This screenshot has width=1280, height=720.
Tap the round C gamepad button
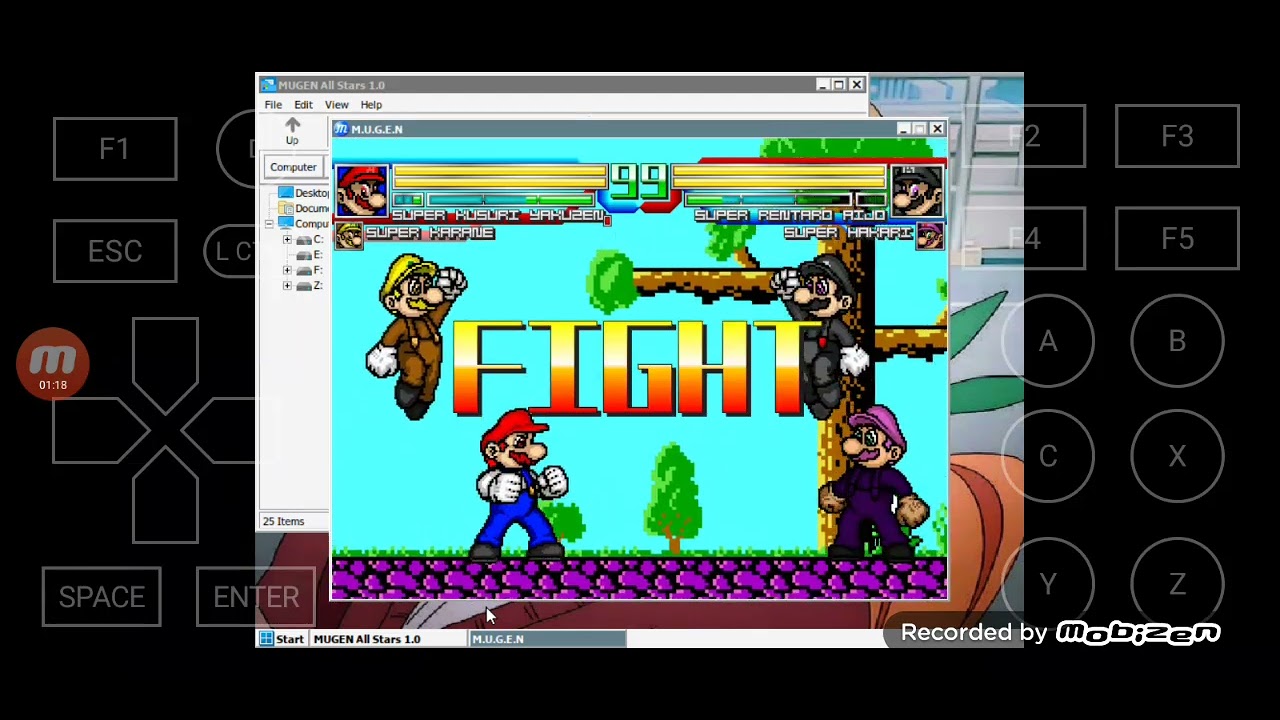tap(1048, 457)
